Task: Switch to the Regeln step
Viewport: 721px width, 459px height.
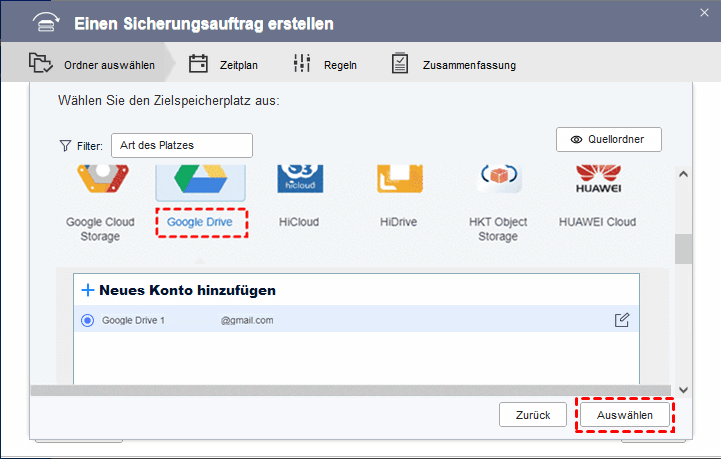Action: coord(326,65)
